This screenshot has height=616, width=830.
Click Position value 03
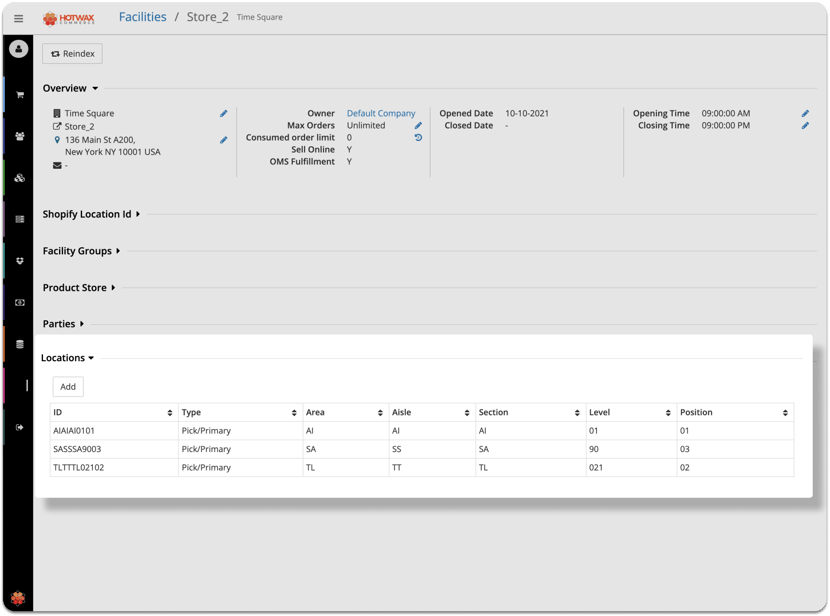tap(684, 449)
